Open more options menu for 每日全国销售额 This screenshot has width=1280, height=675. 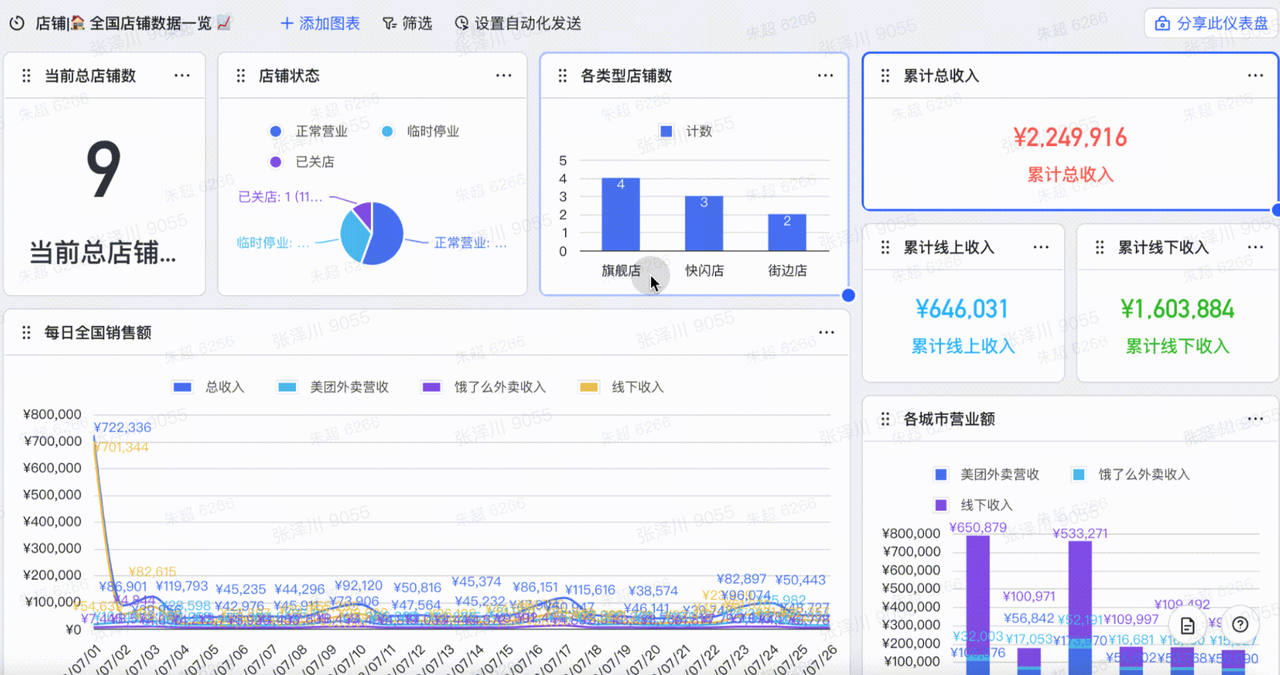826,333
